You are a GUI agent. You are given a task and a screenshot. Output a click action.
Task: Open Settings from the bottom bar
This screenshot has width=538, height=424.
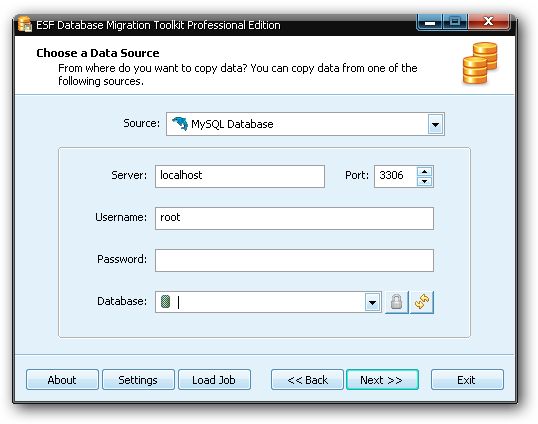tap(138, 380)
